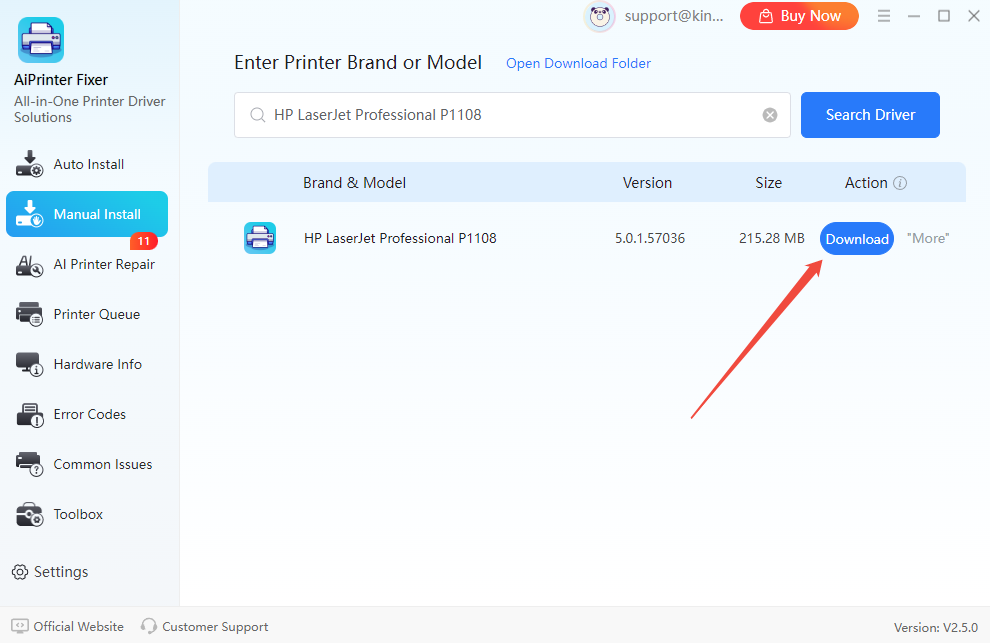Click the Action column info icon
Image resolution: width=990 pixels, height=643 pixels.
tap(900, 183)
